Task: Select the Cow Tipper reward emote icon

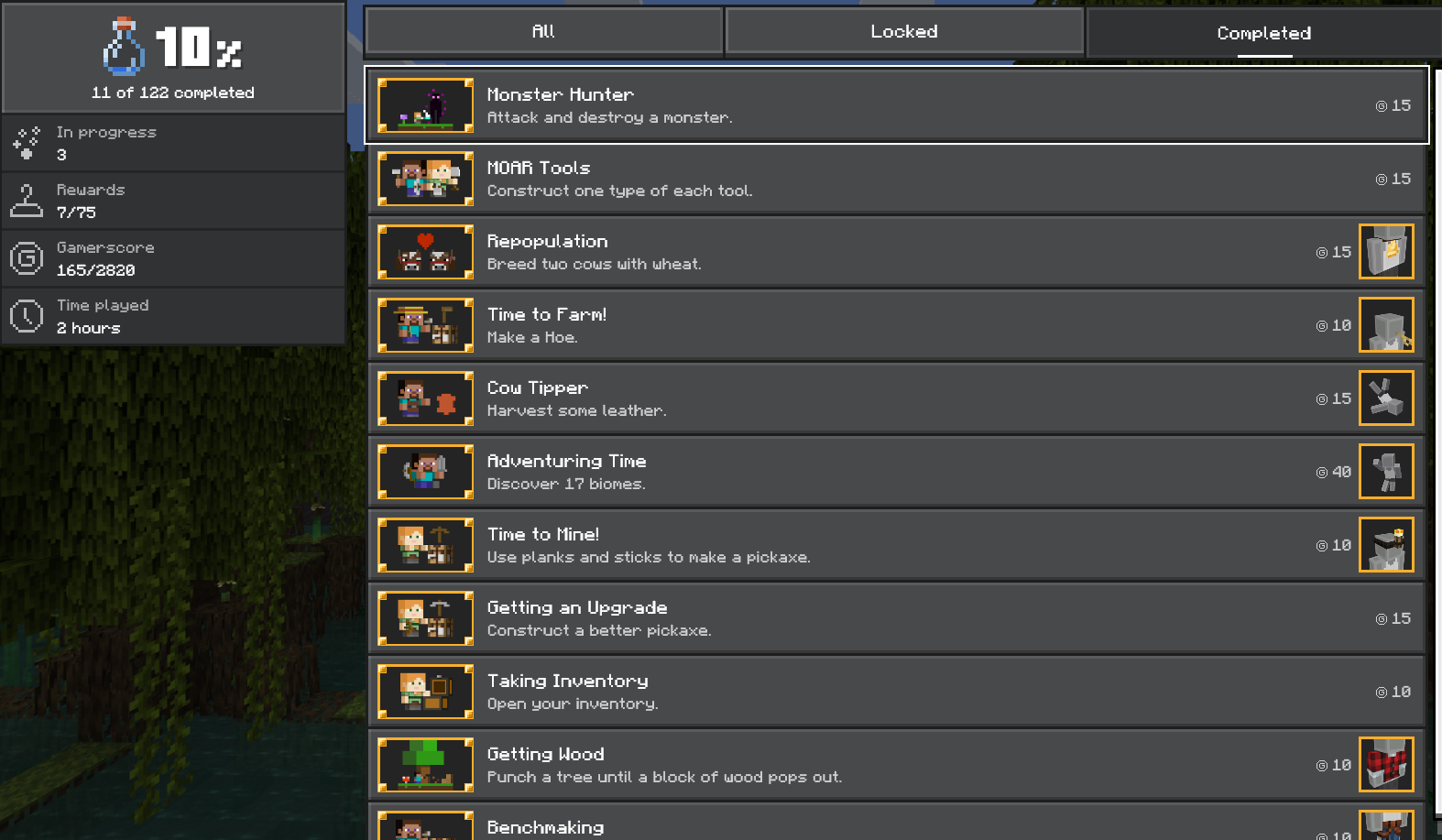Action: point(1386,398)
